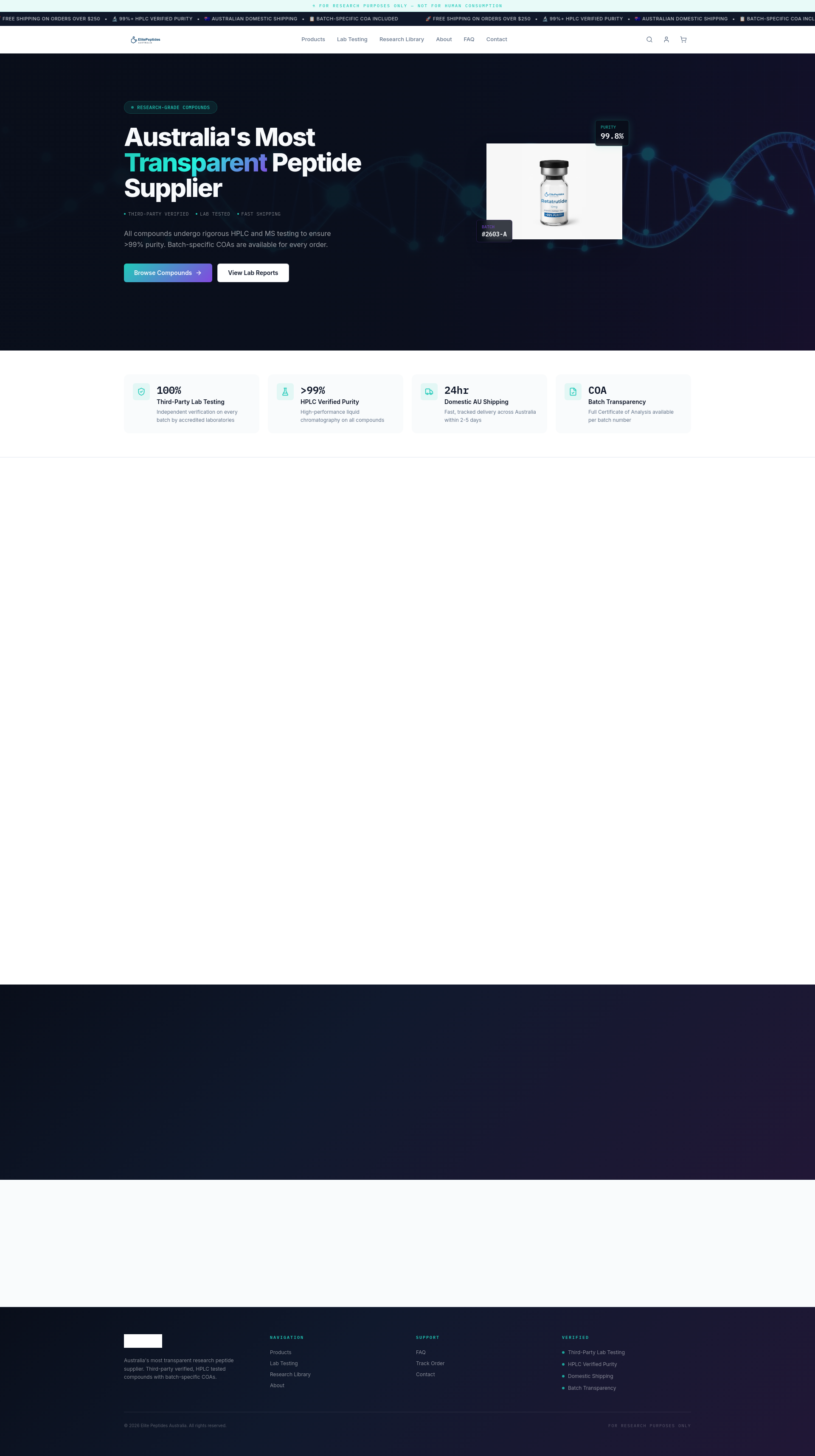Viewport: 815px width, 1456px height.
Task: Click the ElitePeptides logo in header
Action: click(145, 39)
